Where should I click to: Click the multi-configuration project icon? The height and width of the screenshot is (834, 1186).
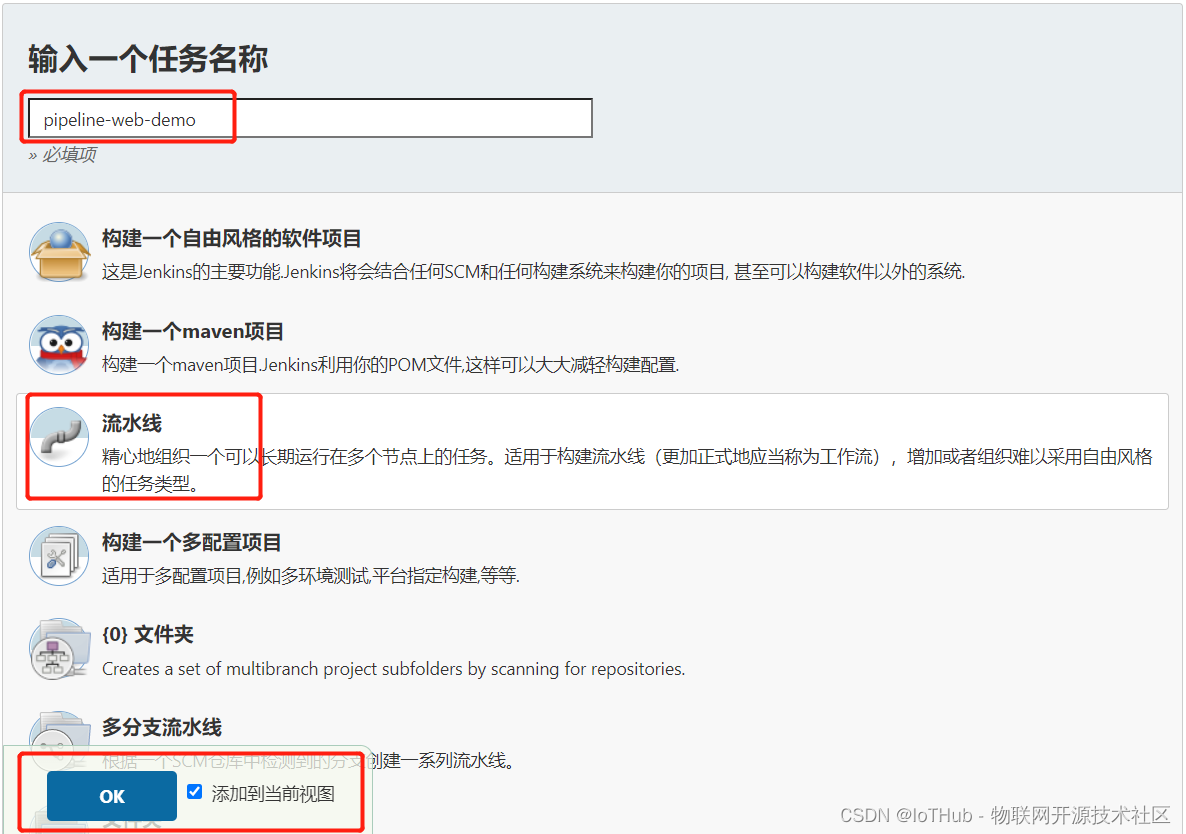tap(60, 557)
